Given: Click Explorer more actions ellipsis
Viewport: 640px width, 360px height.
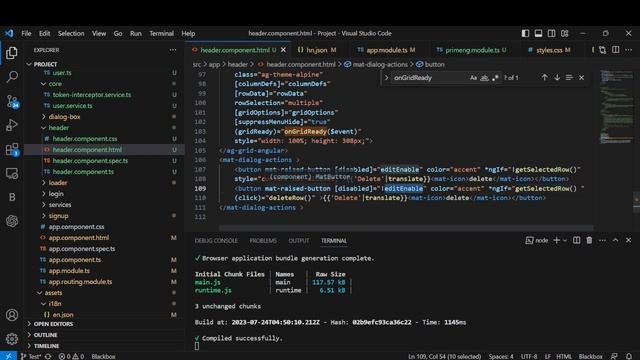Looking at the screenshot, I should pyautogui.click(x=173, y=50).
